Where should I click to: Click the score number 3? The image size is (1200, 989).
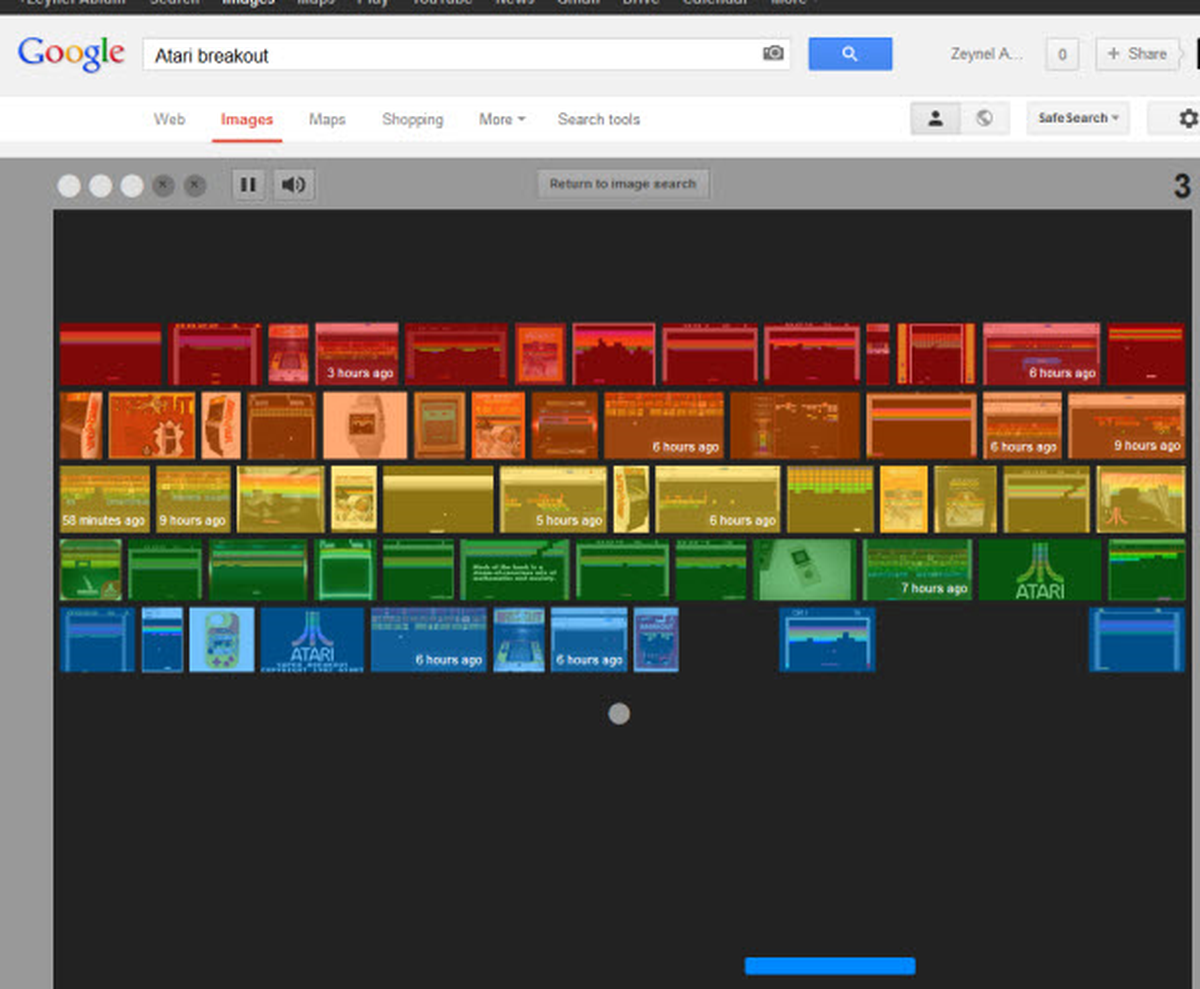click(1182, 186)
